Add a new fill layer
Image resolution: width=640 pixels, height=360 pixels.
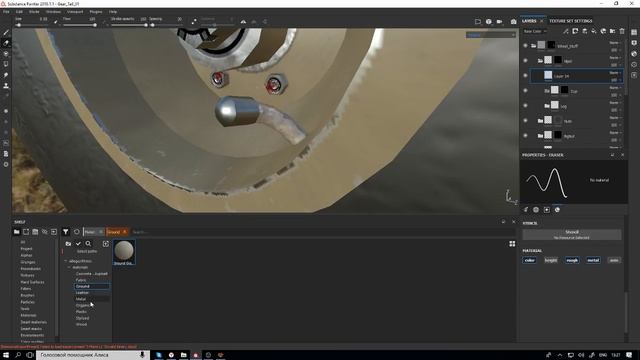(x=594, y=31)
